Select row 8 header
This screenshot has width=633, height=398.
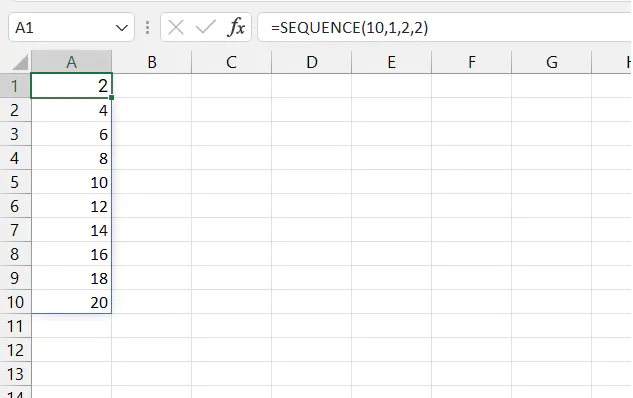15,253
